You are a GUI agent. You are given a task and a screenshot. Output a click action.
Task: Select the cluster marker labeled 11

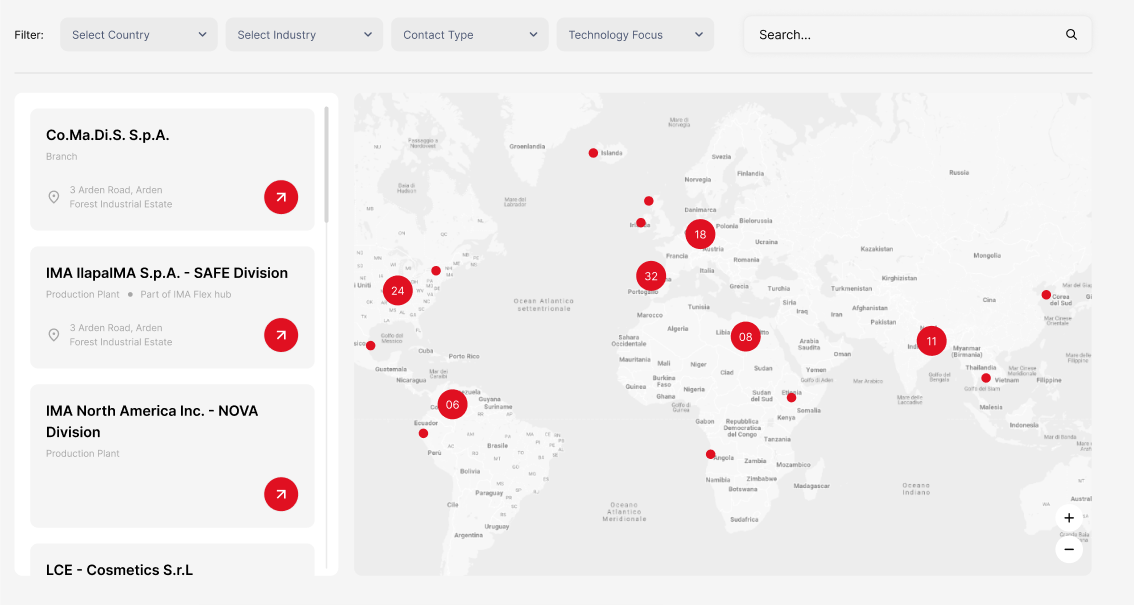click(931, 341)
